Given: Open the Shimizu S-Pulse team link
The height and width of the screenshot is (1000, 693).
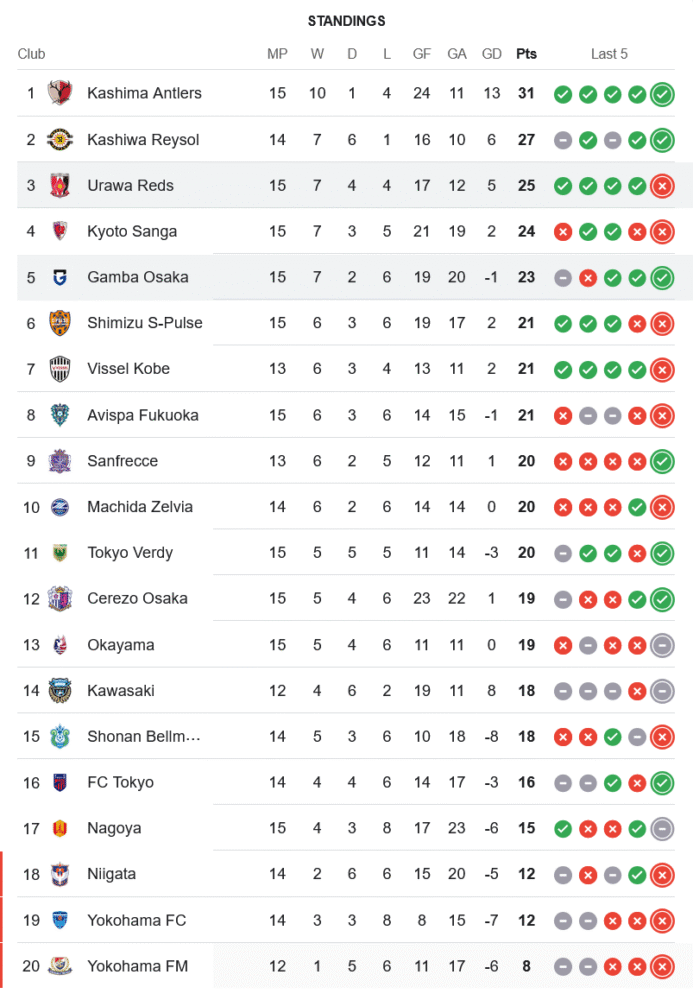Looking at the screenshot, I should (144, 323).
